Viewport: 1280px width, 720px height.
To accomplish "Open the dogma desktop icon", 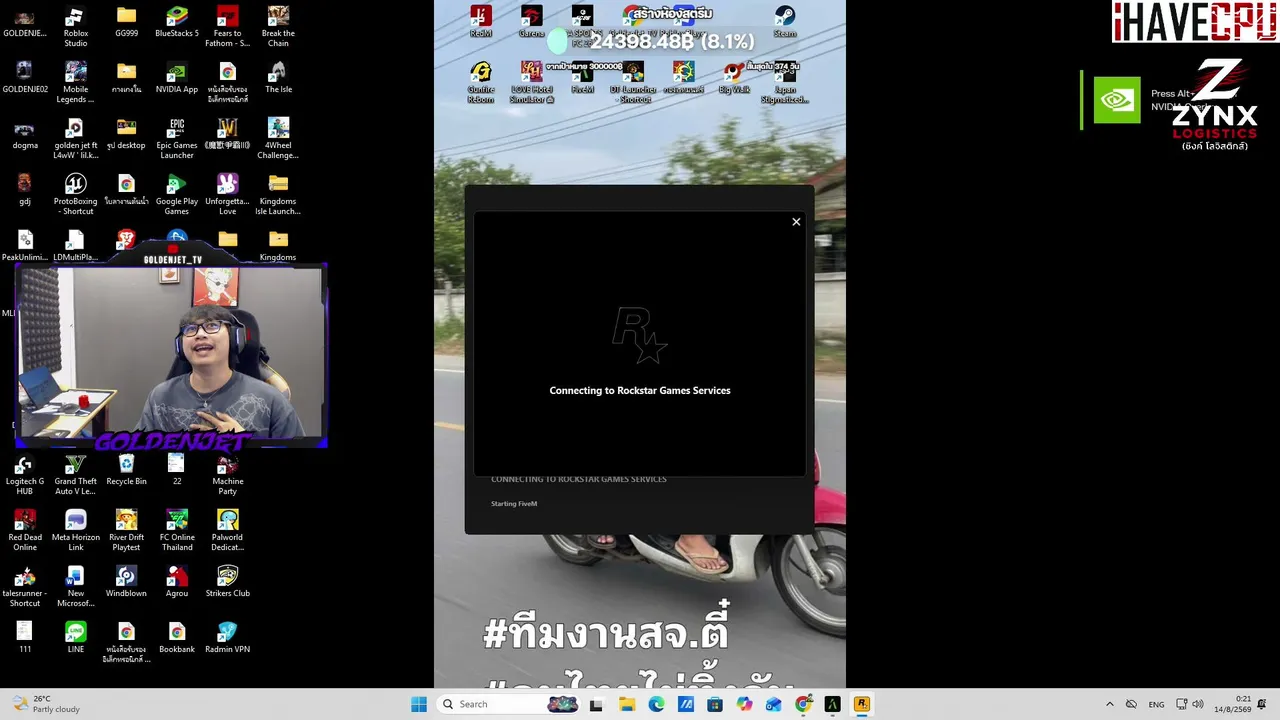I will tap(25, 134).
